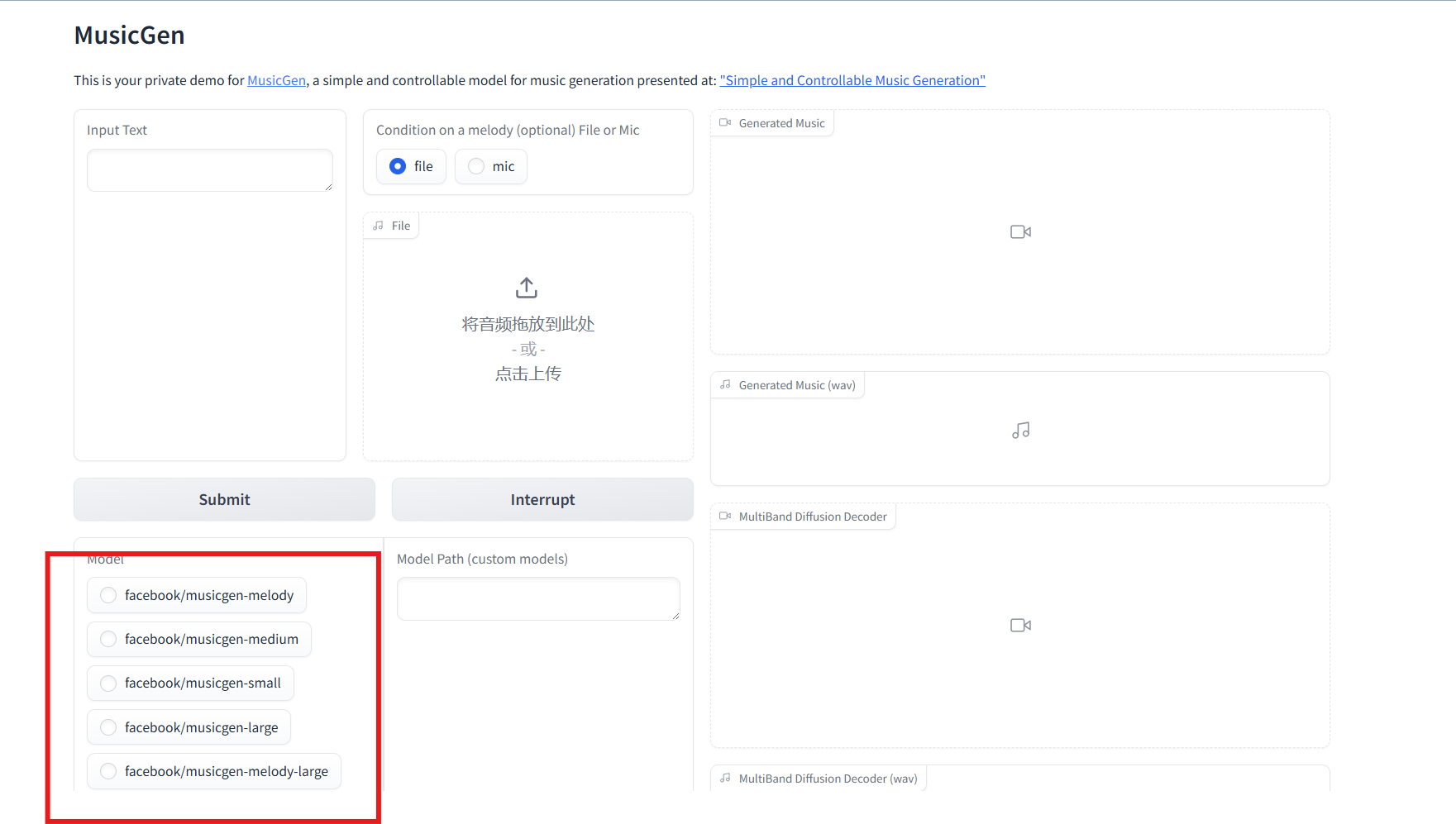The height and width of the screenshot is (824, 1456).
Task: Click the music note icon beside File label
Action: [x=379, y=226]
